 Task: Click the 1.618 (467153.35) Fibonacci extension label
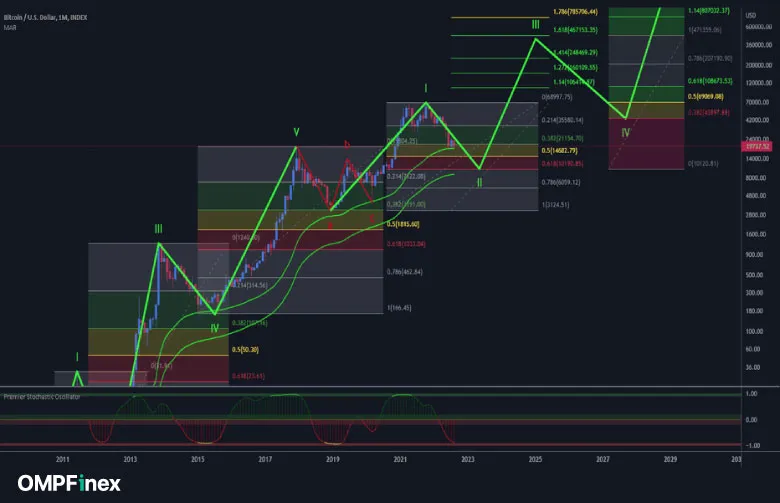point(575,31)
